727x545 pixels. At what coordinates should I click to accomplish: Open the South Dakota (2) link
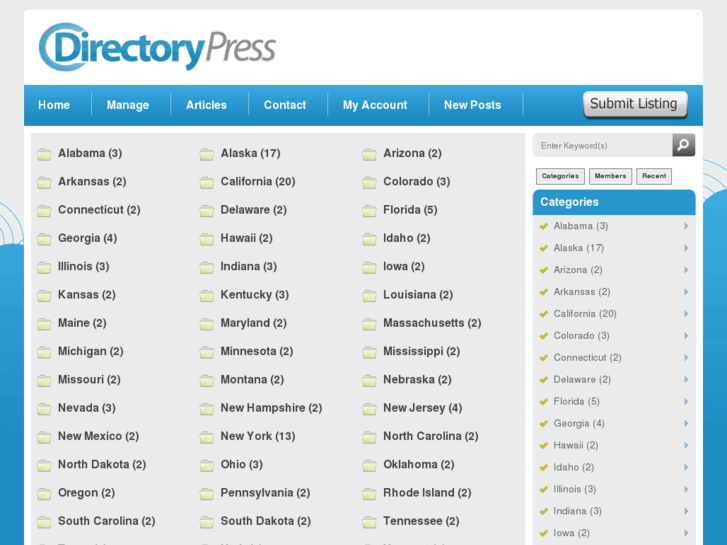[x=266, y=521]
